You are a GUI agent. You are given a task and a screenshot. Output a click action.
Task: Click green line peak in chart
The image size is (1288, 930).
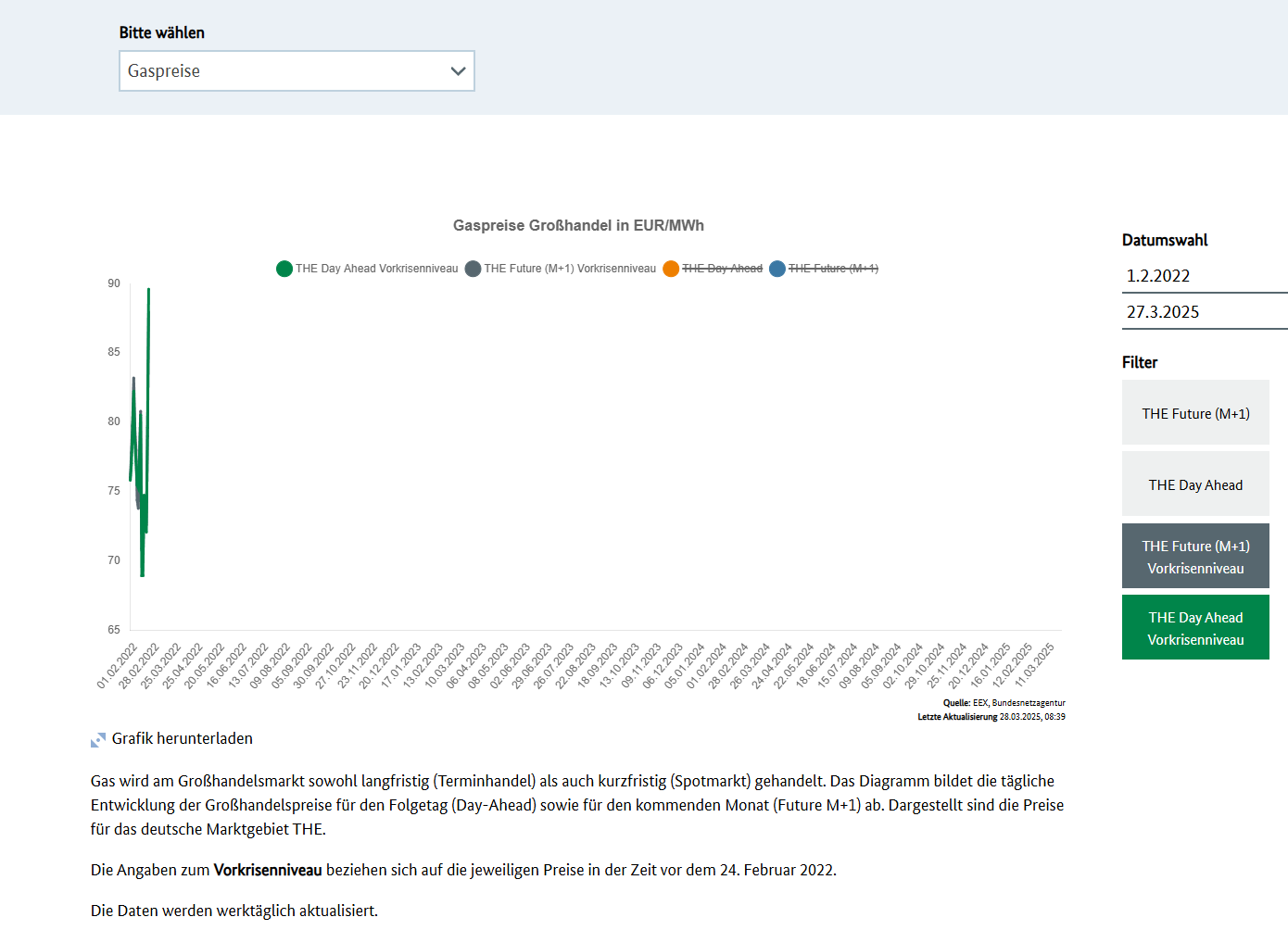click(x=148, y=291)
